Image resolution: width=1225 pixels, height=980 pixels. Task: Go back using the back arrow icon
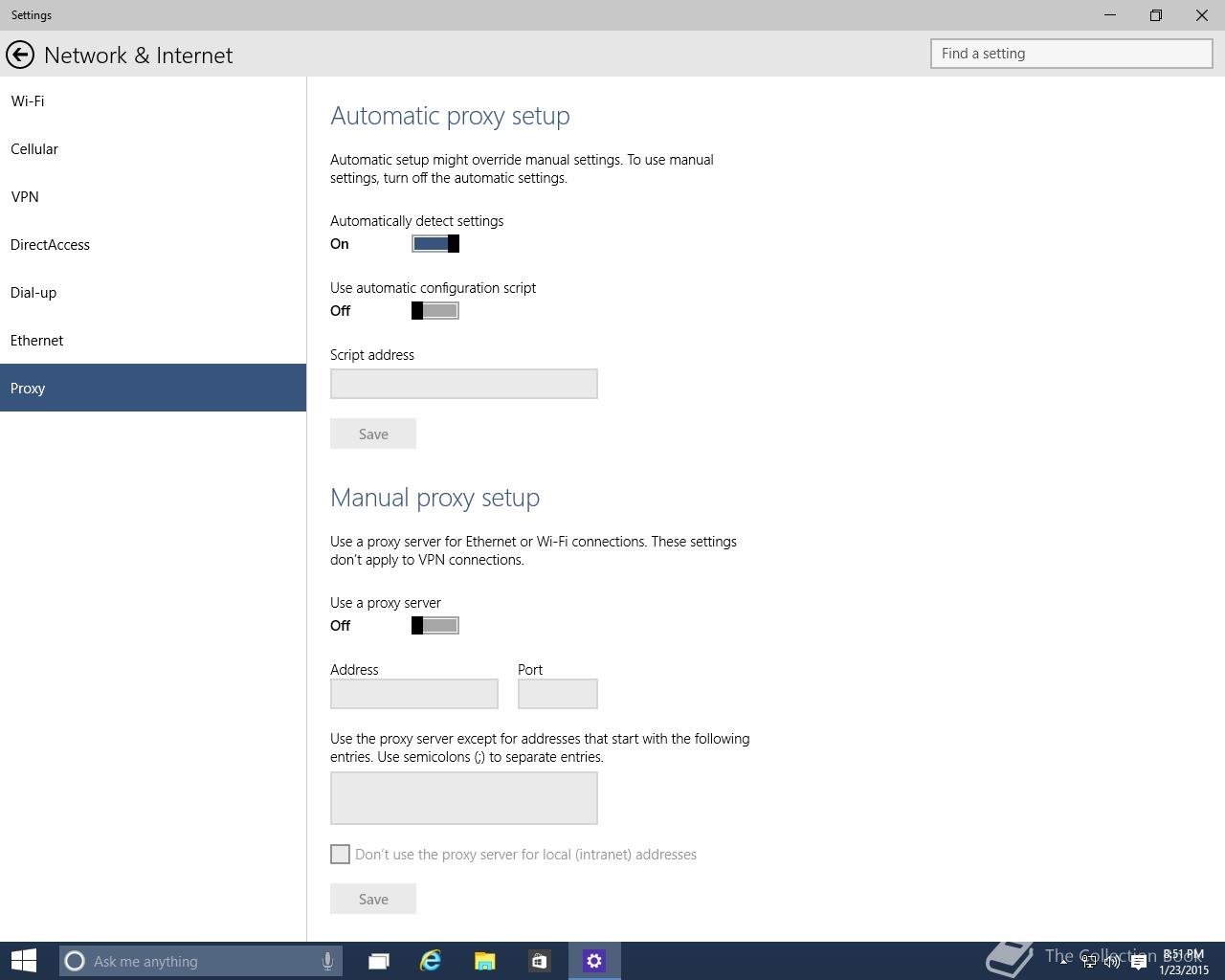coord(20,55)
